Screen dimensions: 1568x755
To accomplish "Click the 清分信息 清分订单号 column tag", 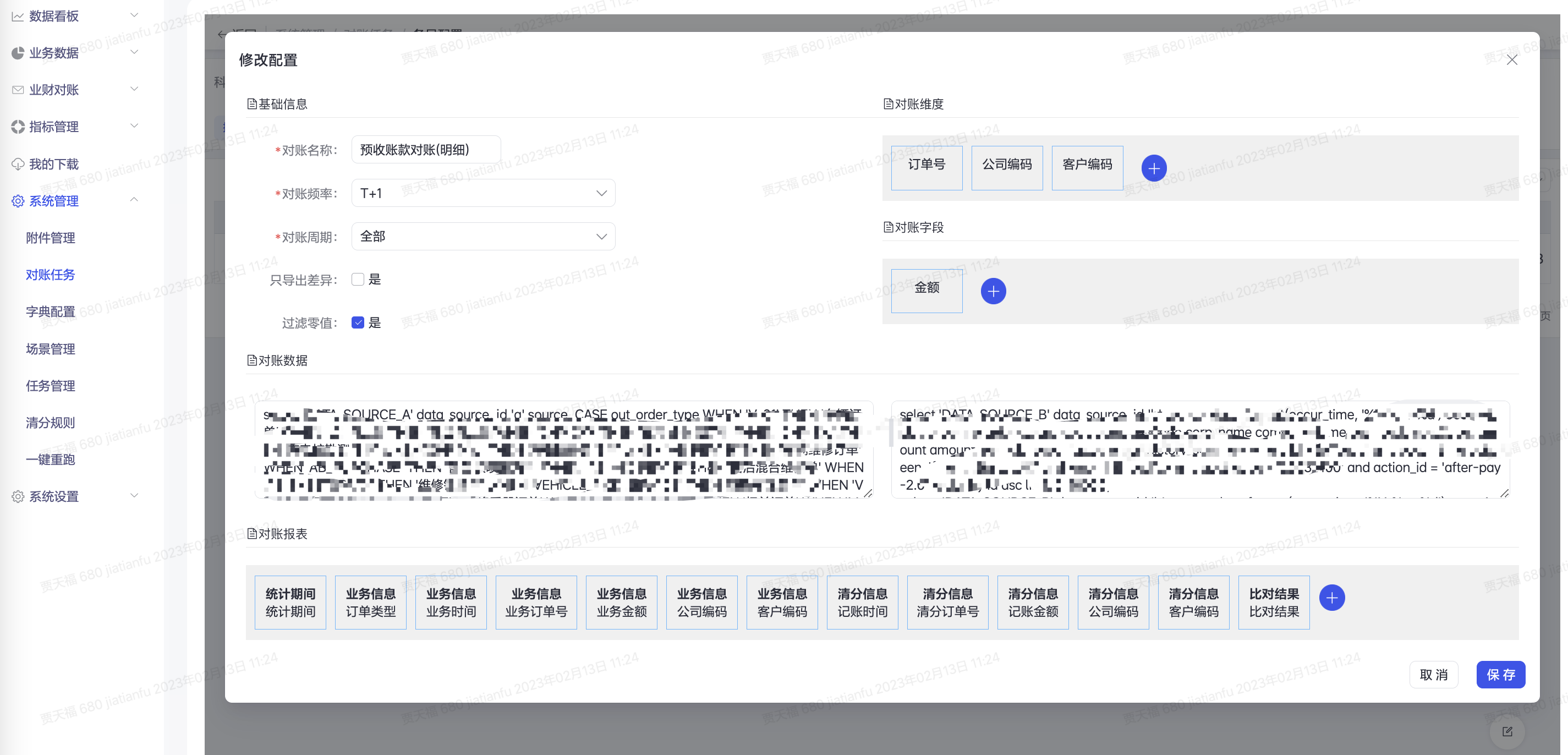I will tap(948, 602).
